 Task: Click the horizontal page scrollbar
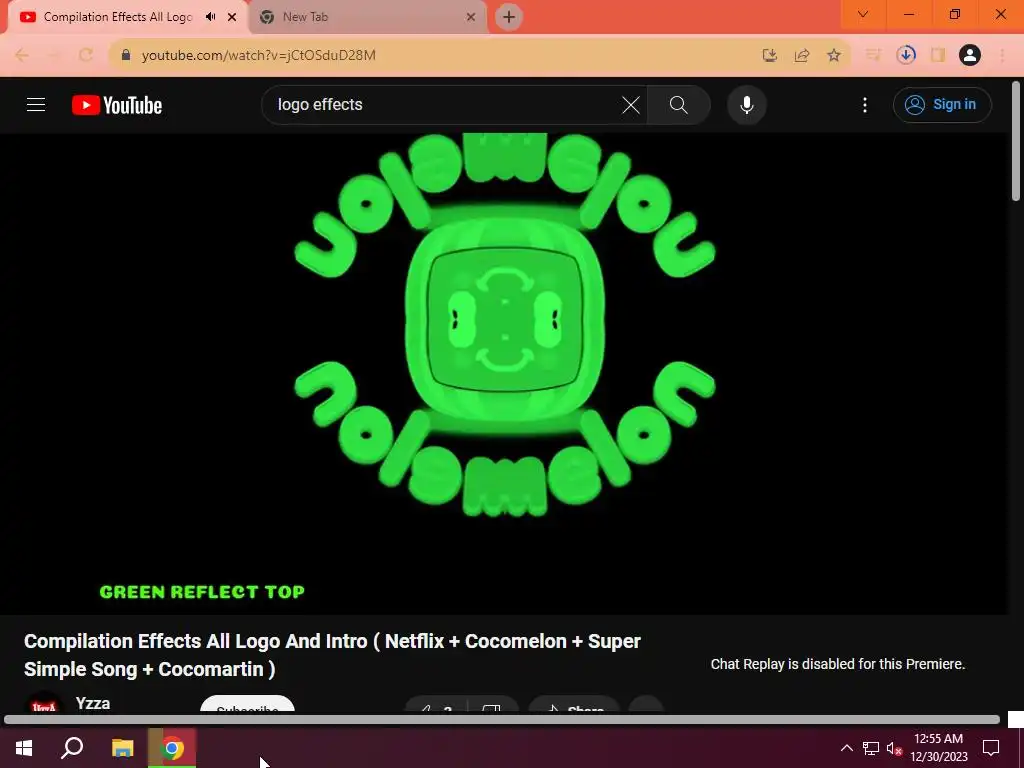click(x=502, y=720)
